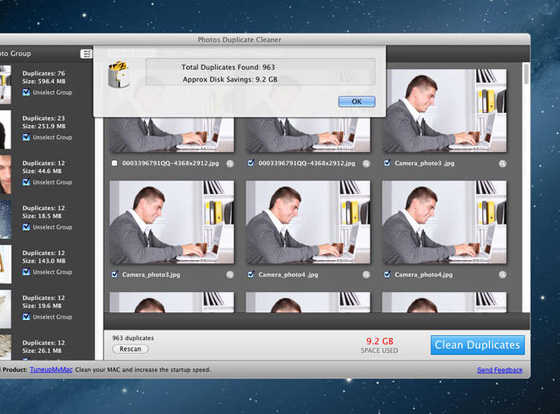
Task: Click the 'Duplicates: 76' label
Action: click(x=44, y=74)
